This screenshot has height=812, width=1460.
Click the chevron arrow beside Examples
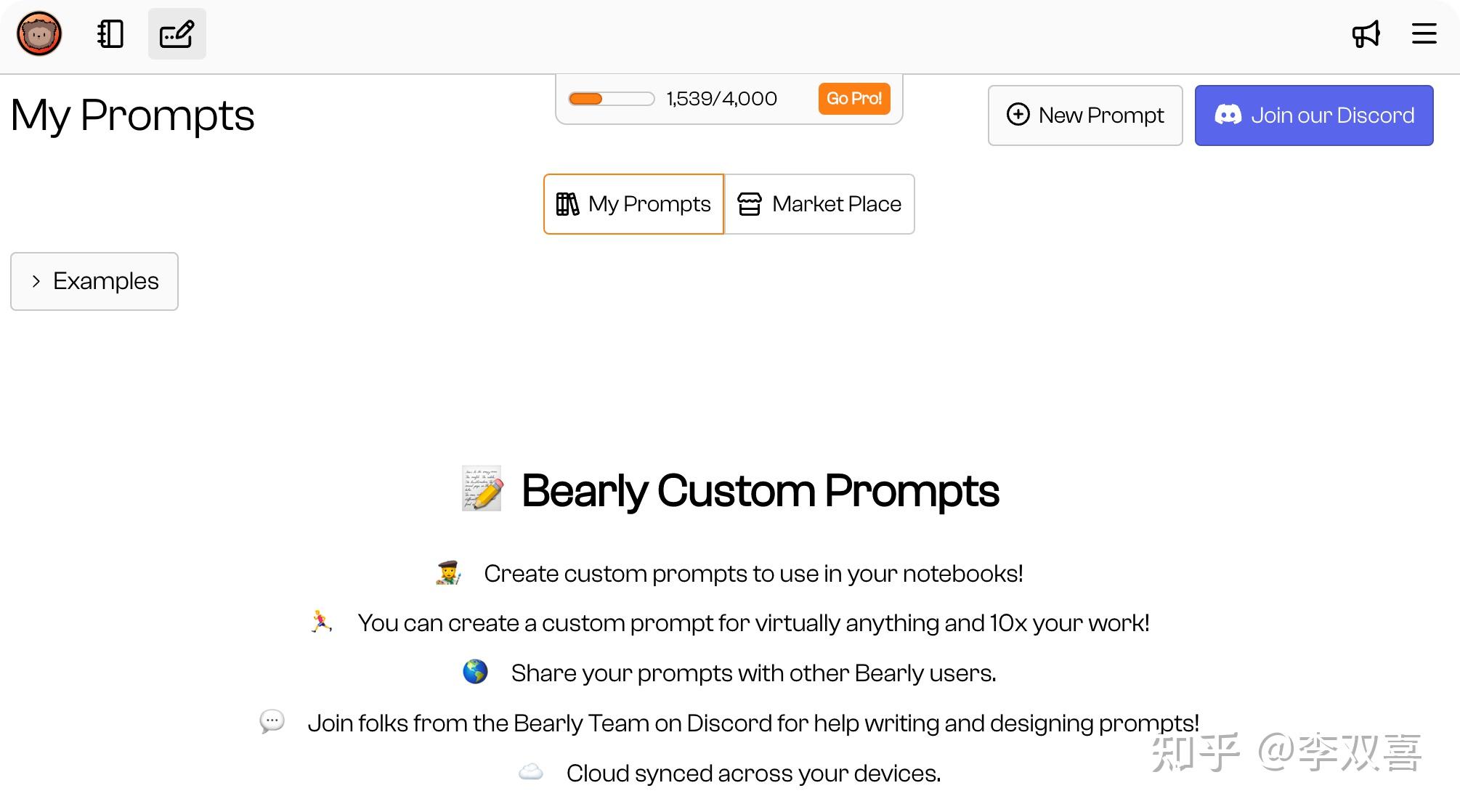point(36,281)
